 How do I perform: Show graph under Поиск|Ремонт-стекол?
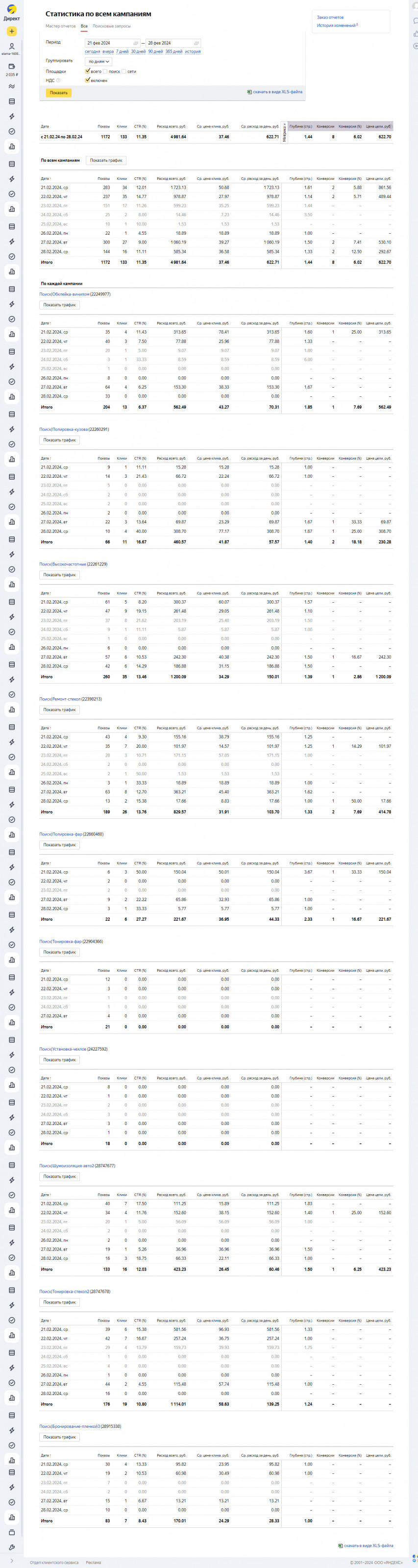[60, 710]
